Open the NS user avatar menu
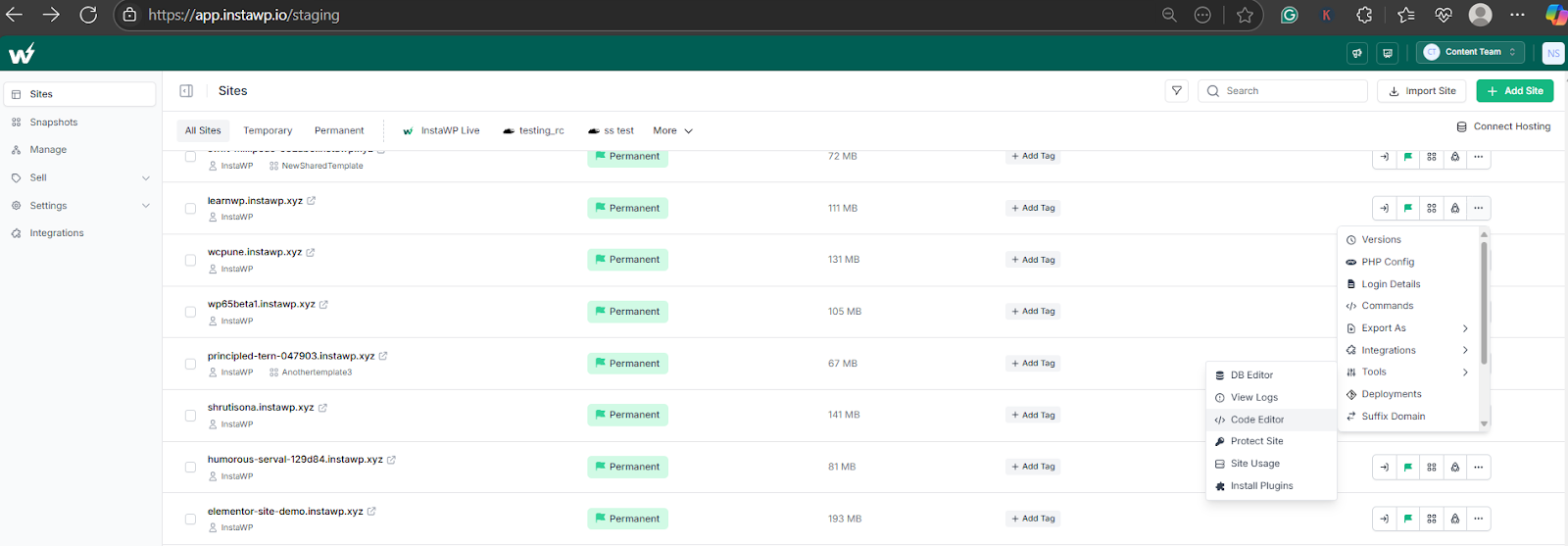This screenshot has height=546, width=1568. coord(1553,53)
